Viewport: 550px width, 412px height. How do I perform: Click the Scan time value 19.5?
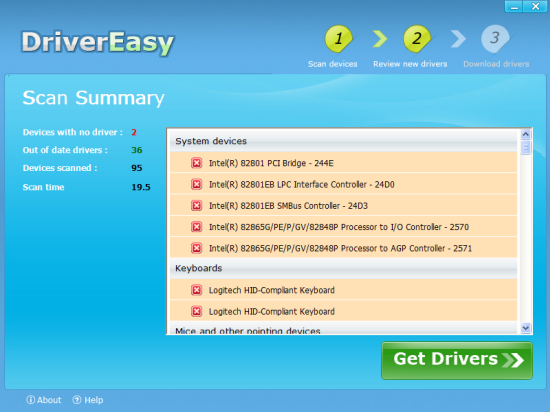click(141, 187)
